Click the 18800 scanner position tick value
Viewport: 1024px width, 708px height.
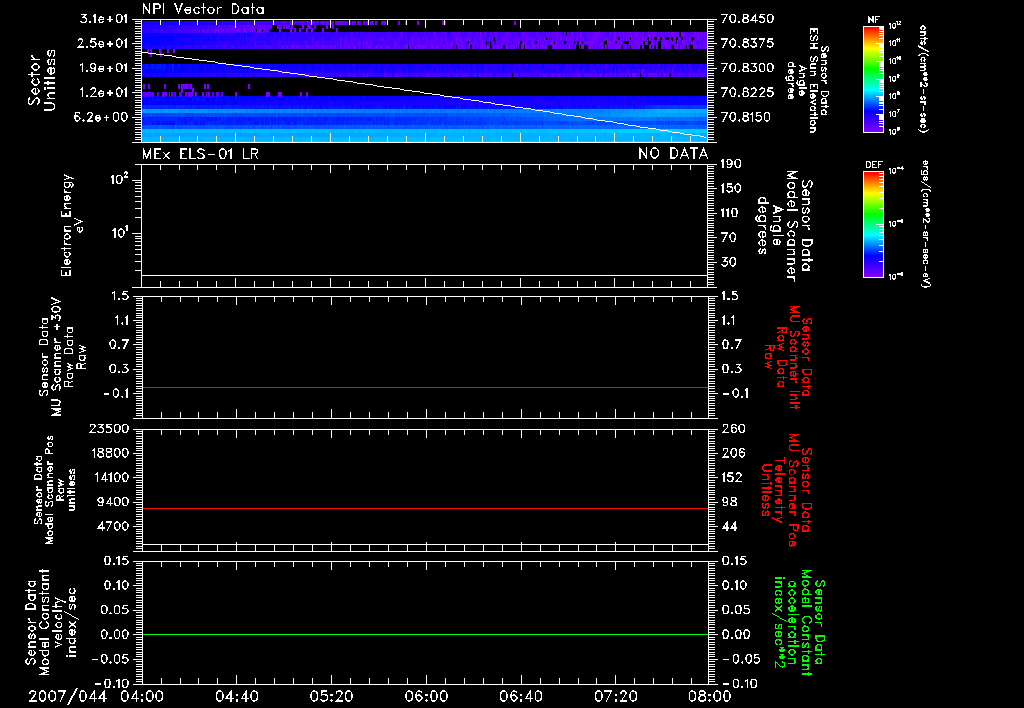click(x=108, y=453)
